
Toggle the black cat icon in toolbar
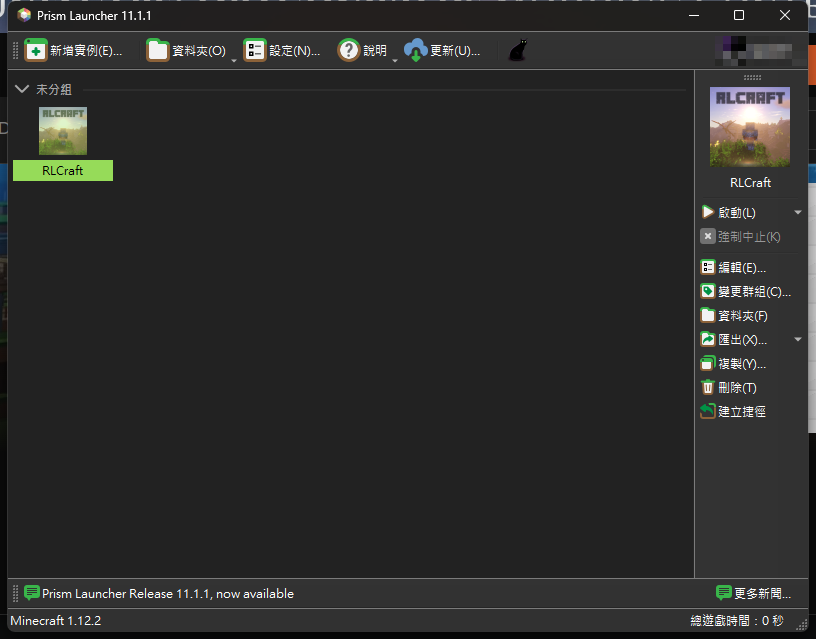click(517, 50)
